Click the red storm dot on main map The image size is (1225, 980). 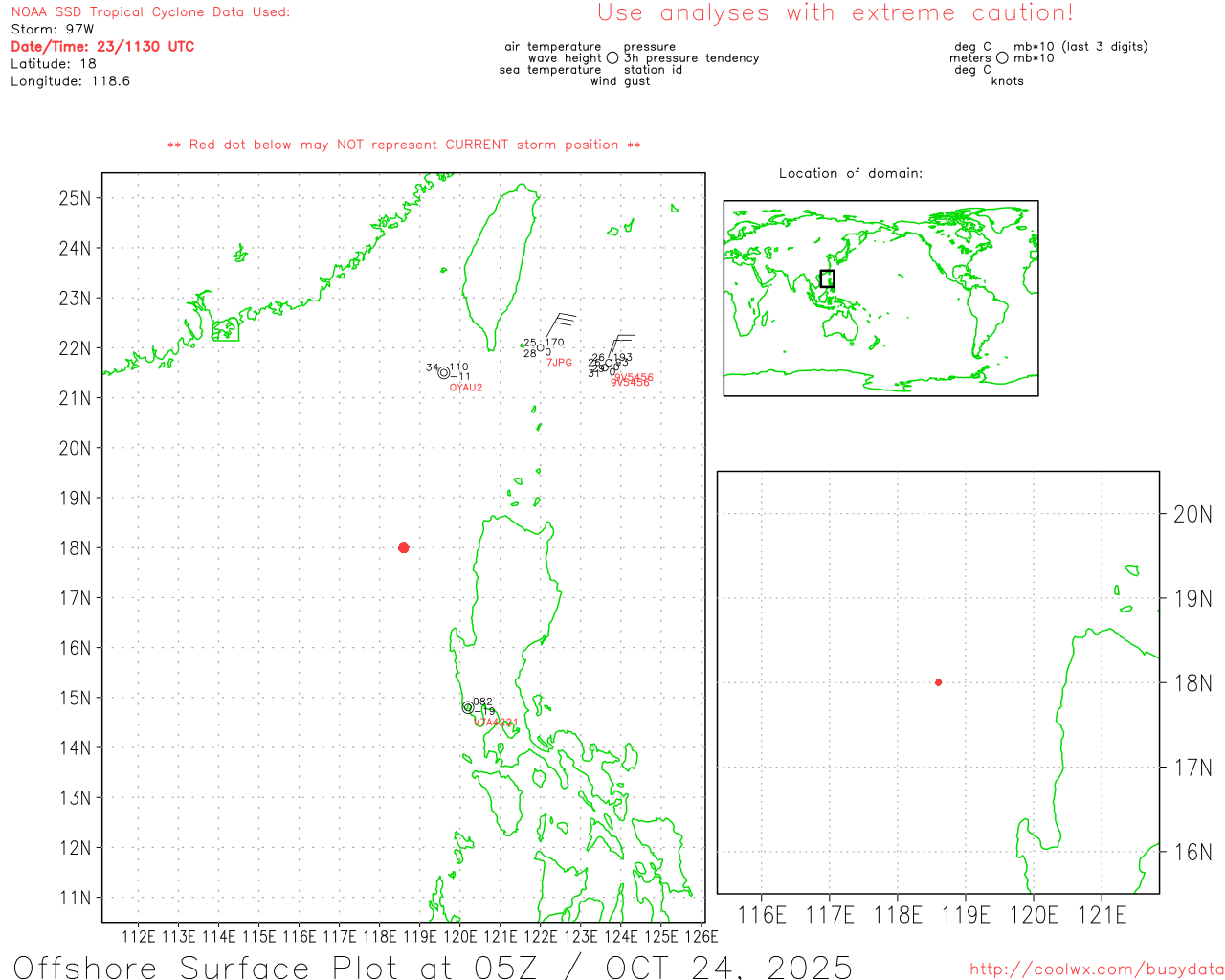pyautogui.click(x=403, y=547)
